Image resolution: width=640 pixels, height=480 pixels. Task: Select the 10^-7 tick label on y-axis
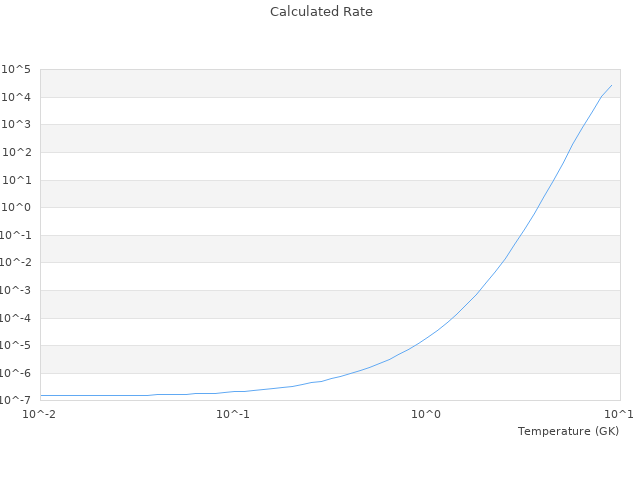click(x=14, y=401)
